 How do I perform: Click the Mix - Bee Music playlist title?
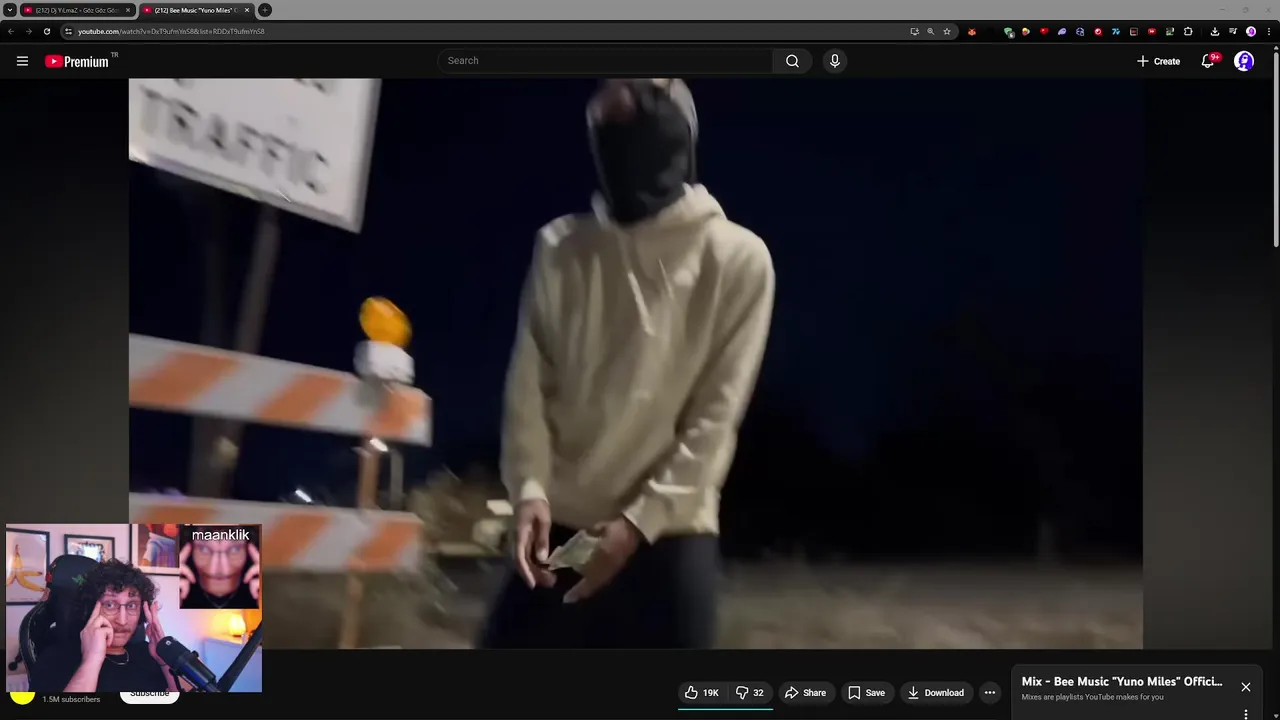1122,681
